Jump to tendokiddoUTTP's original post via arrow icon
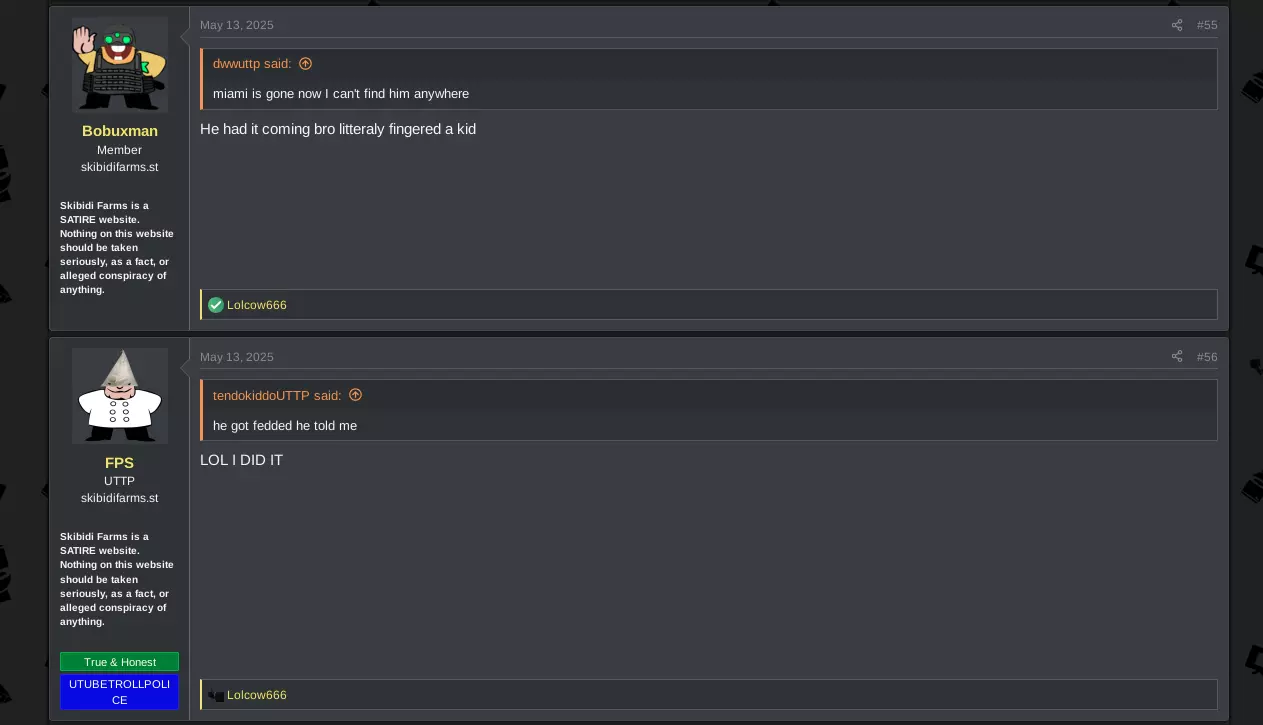1263x725 pixels. coord(355,395)
